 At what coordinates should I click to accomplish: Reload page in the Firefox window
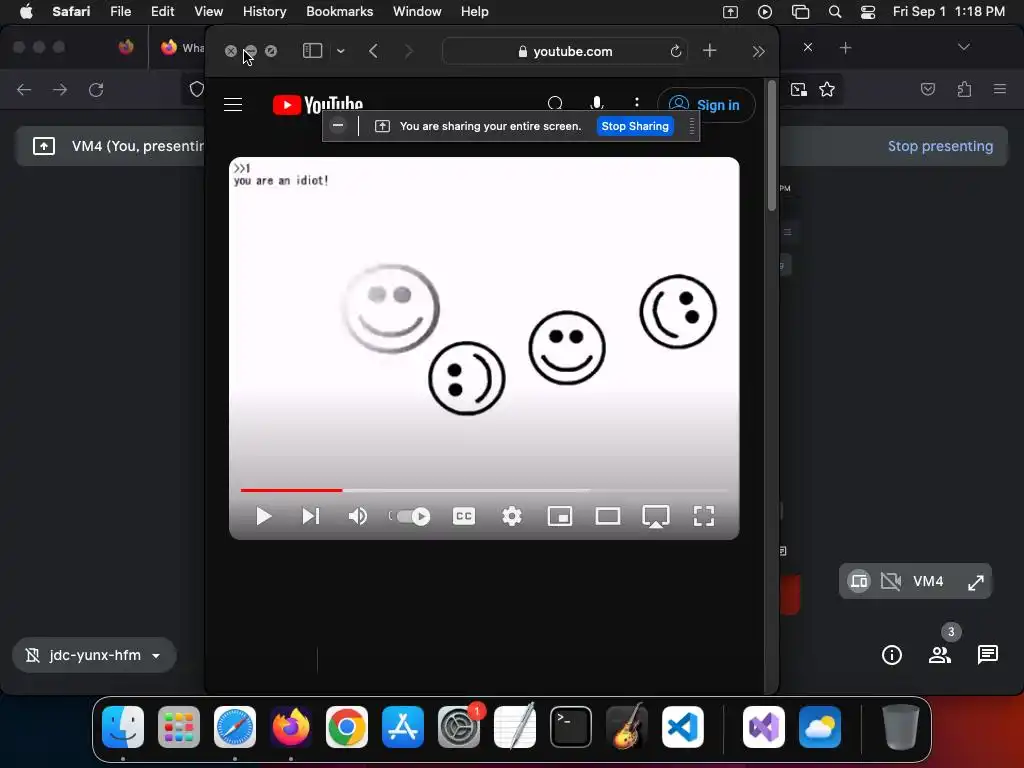96,89
